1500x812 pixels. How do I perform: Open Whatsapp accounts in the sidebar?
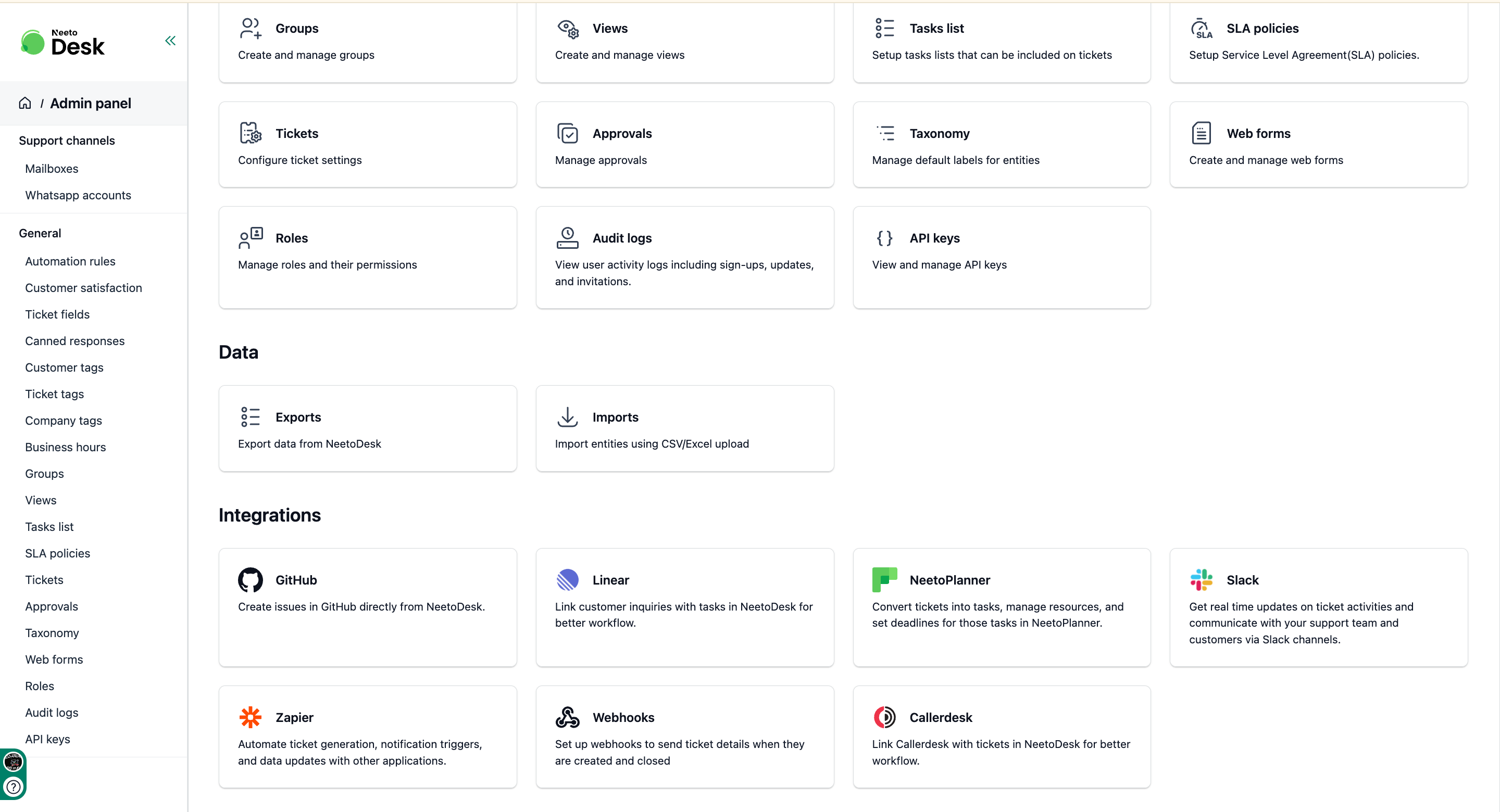click(x=78, y=195)
